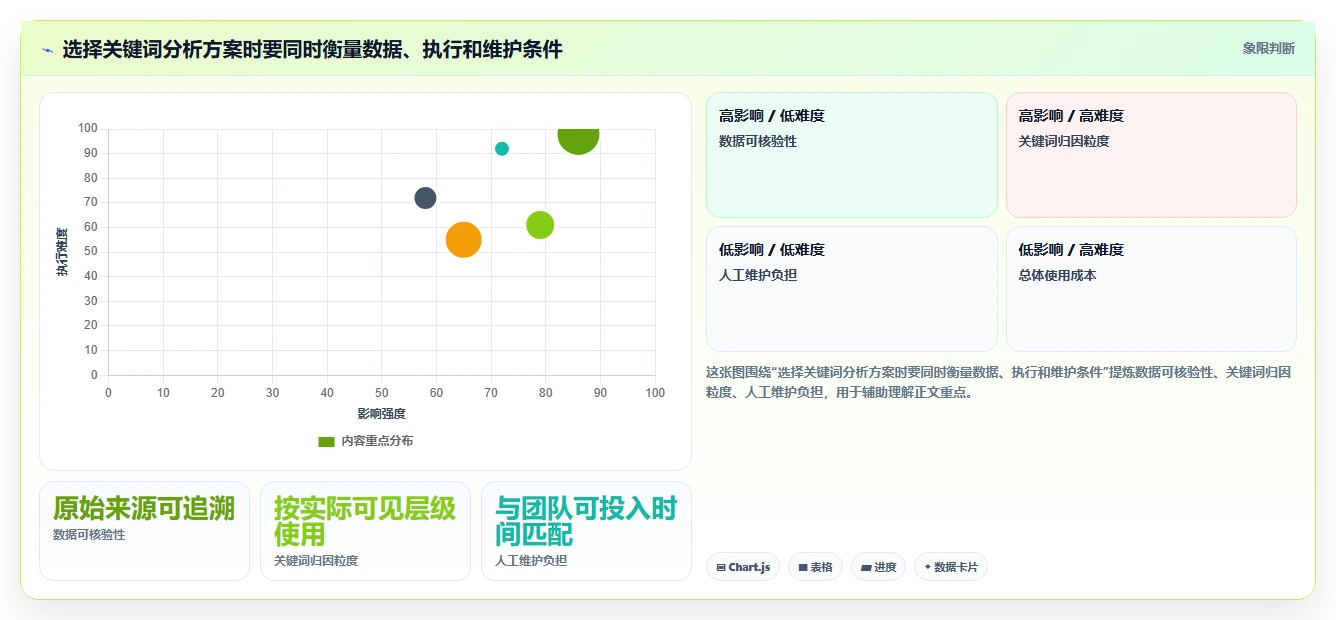Screen dimensions: 1336x620
Task: Select the dark slate bubble
Action: tap(425, 198)
